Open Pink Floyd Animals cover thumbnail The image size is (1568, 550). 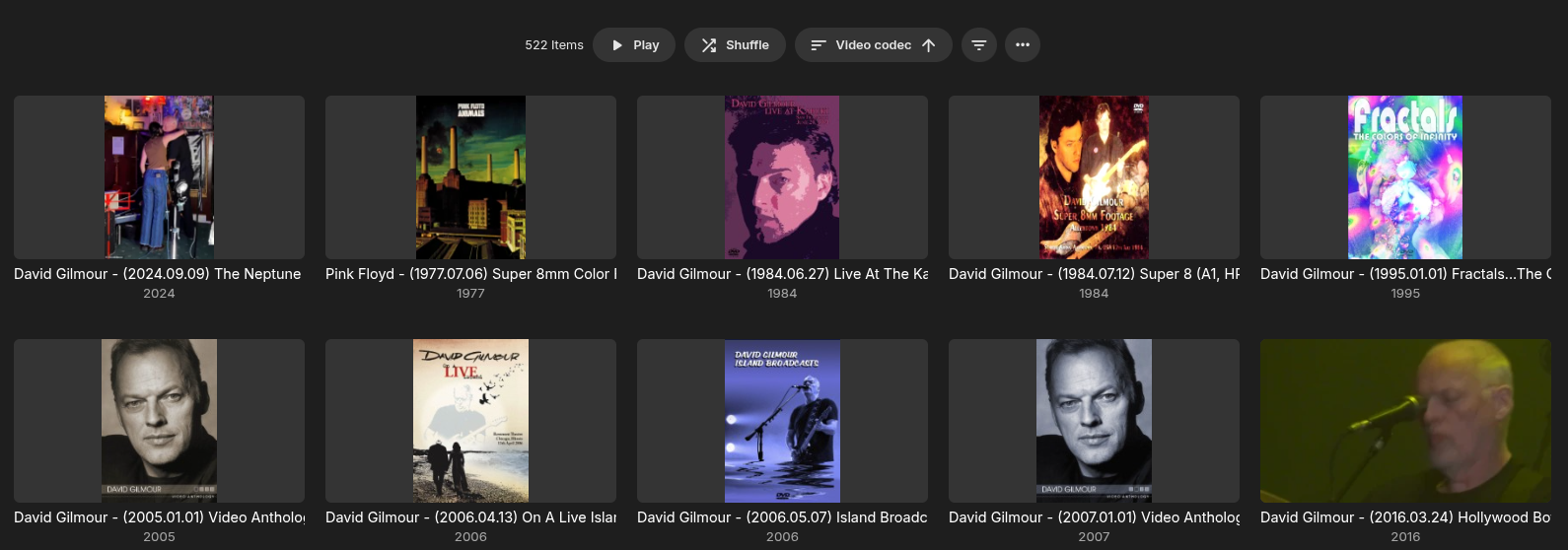[x=470, y=177]
